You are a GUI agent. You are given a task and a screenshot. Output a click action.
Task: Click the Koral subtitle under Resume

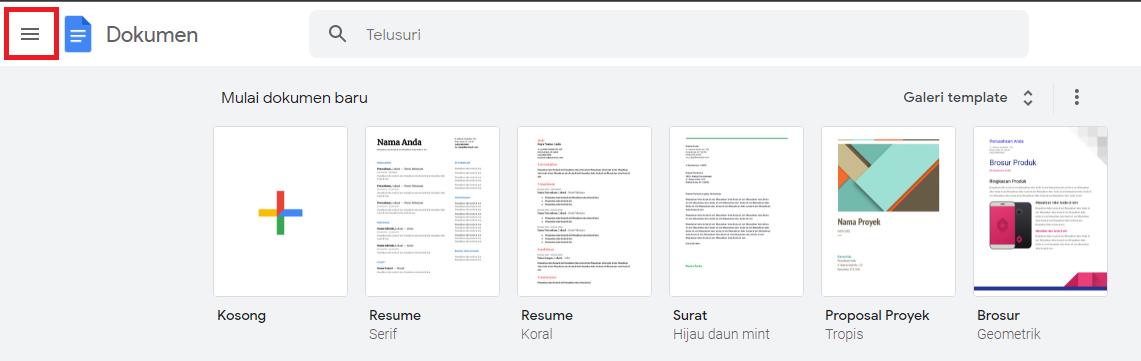[x=537, y=335]
